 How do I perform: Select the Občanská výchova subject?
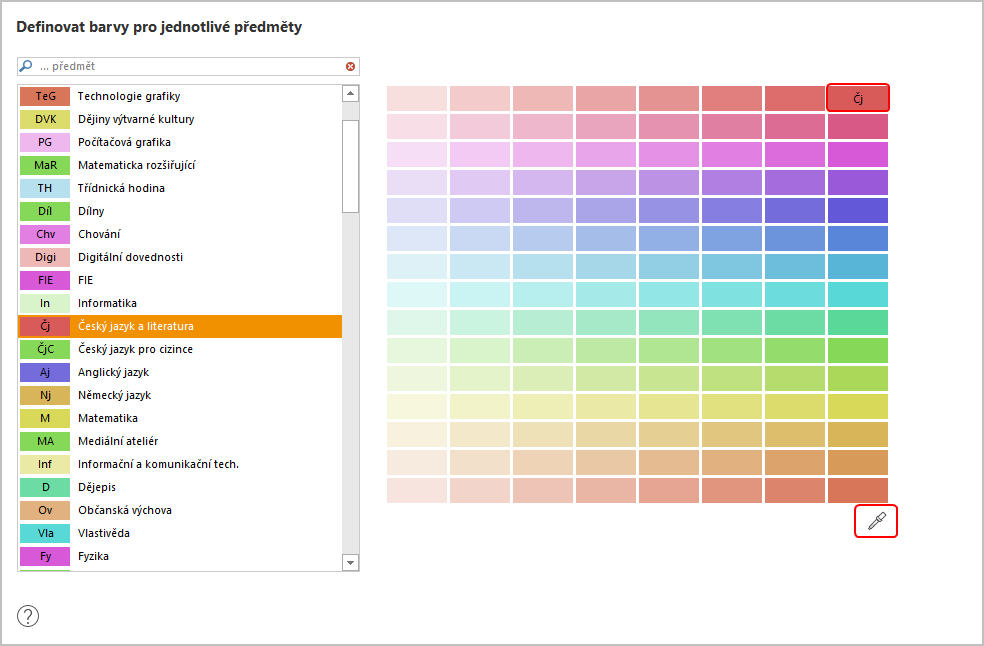coord(180,510)
